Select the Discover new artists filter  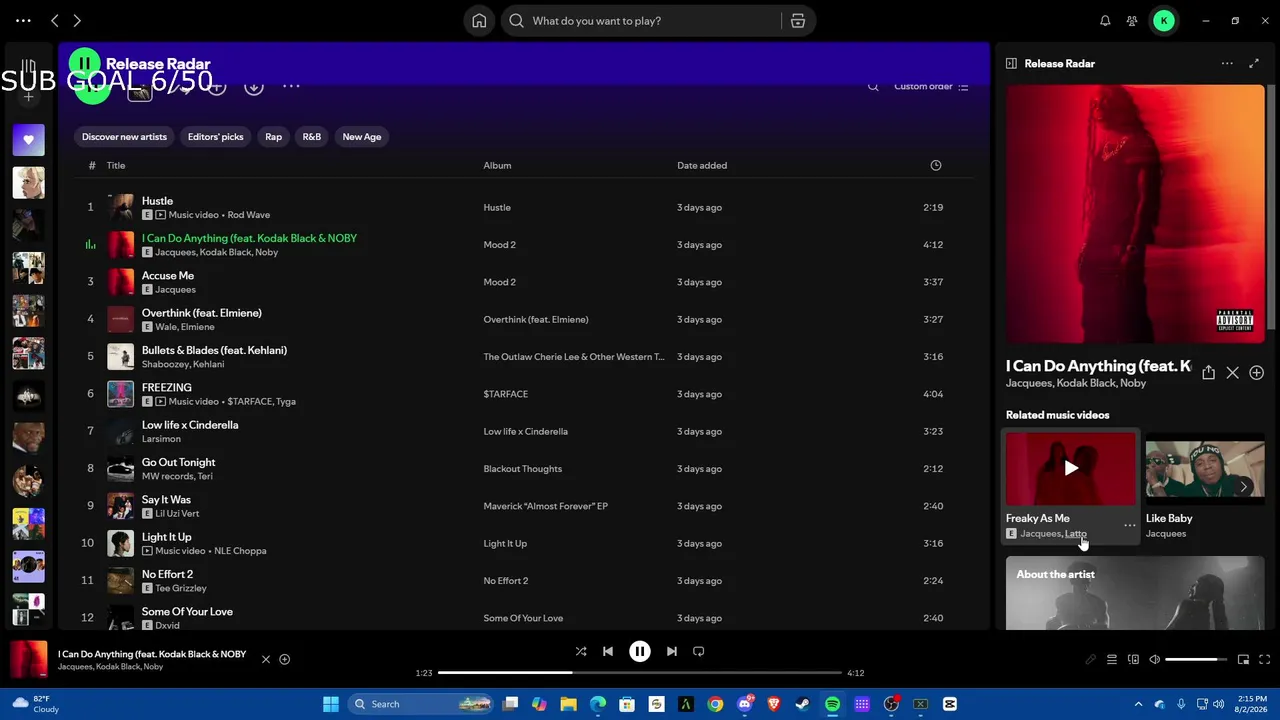(x=124, y=137)
